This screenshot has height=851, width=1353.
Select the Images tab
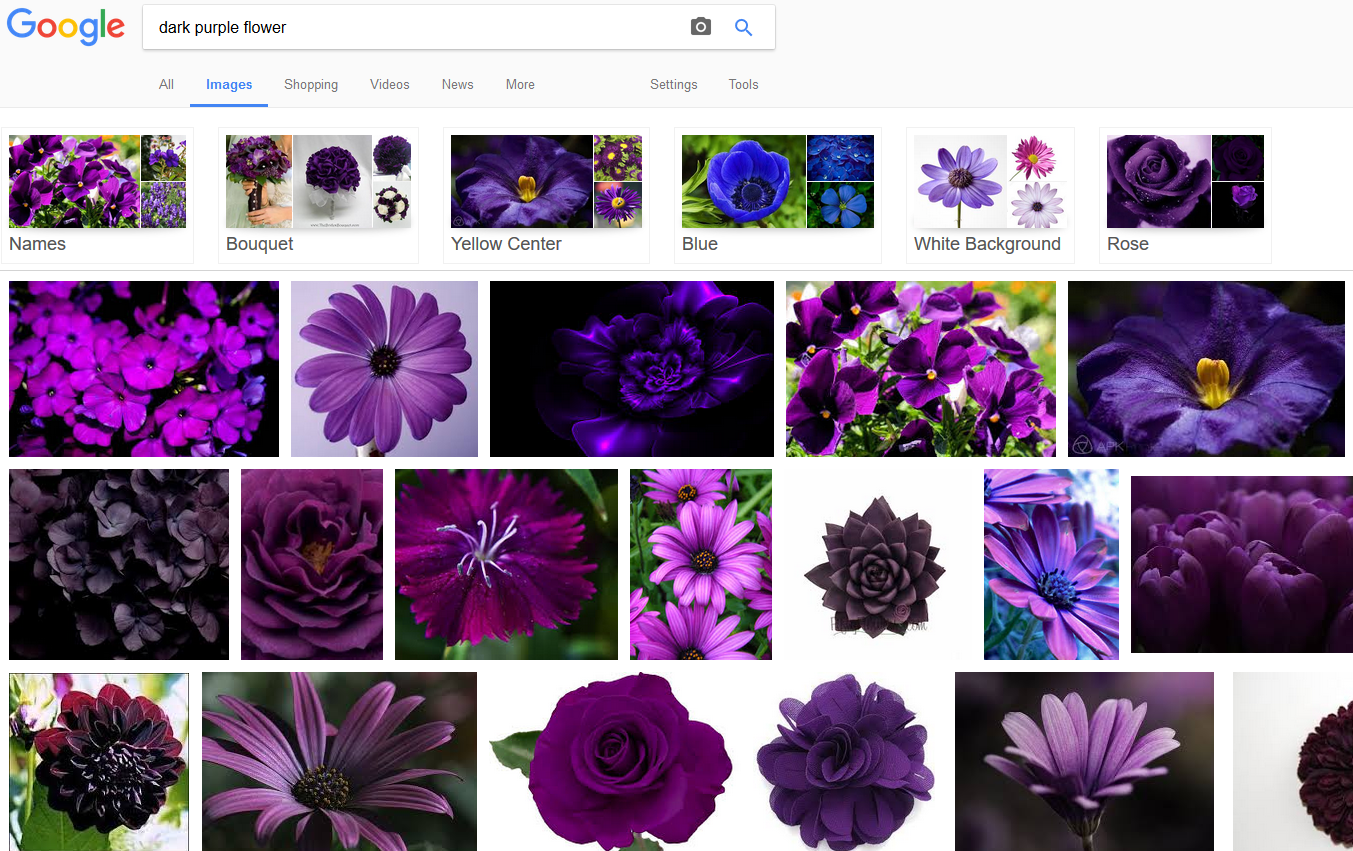[229, 84]
